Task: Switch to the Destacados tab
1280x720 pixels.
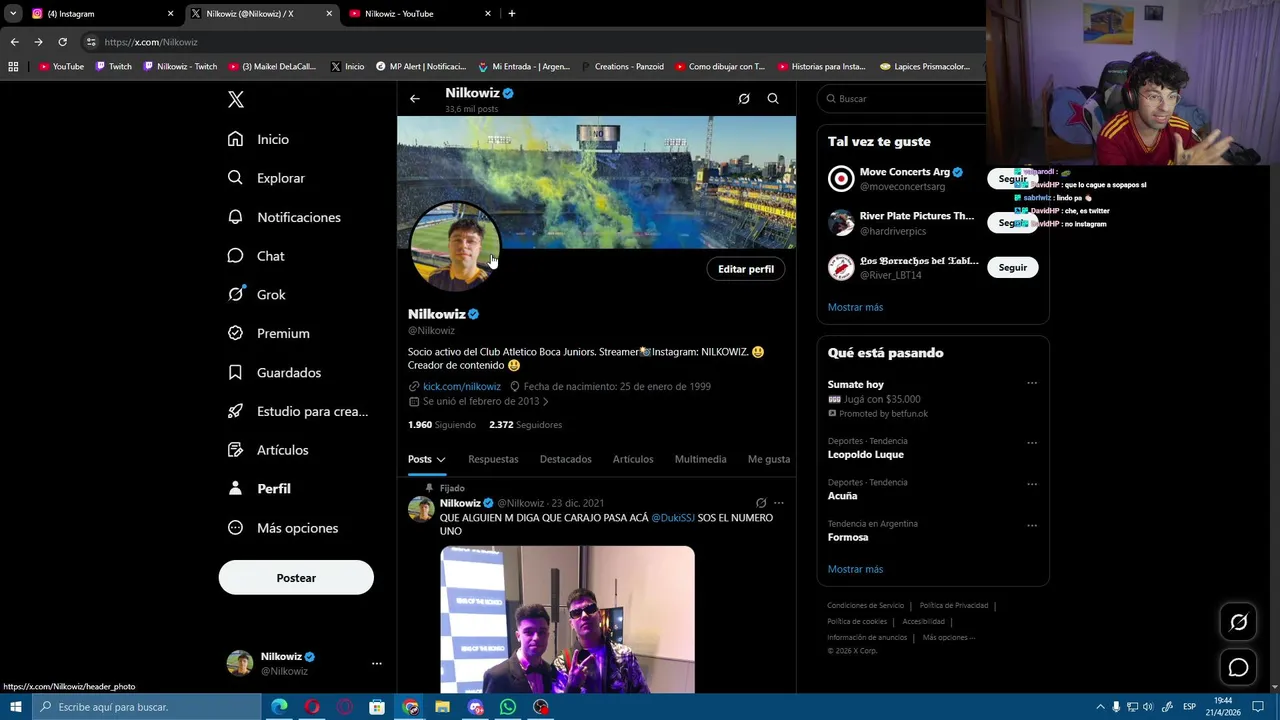Action: pyautogui.click(x=566, y=459)
